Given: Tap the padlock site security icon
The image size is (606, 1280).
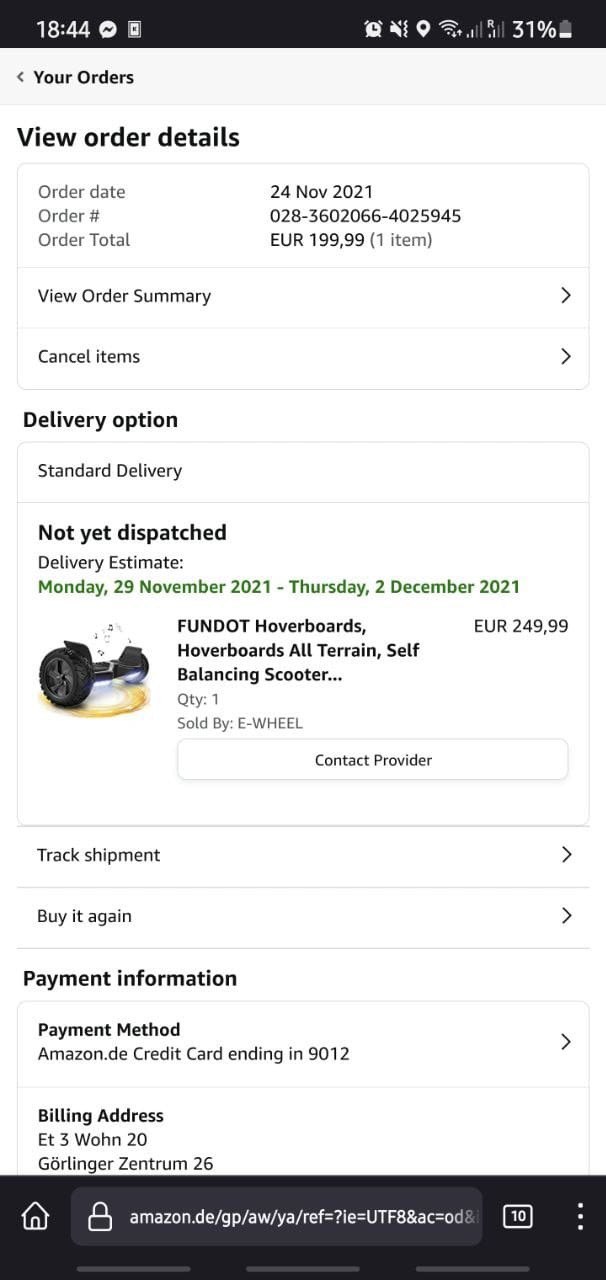Looking at the screenshot, I should tap(100, 1216).
